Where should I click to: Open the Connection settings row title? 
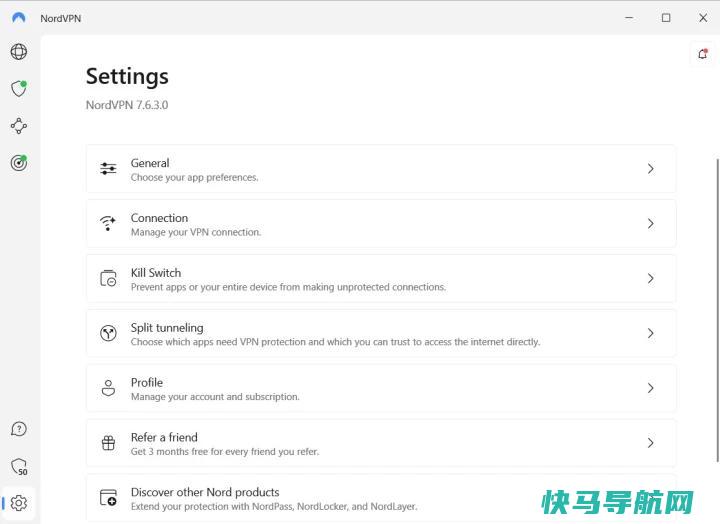(159, 218)
